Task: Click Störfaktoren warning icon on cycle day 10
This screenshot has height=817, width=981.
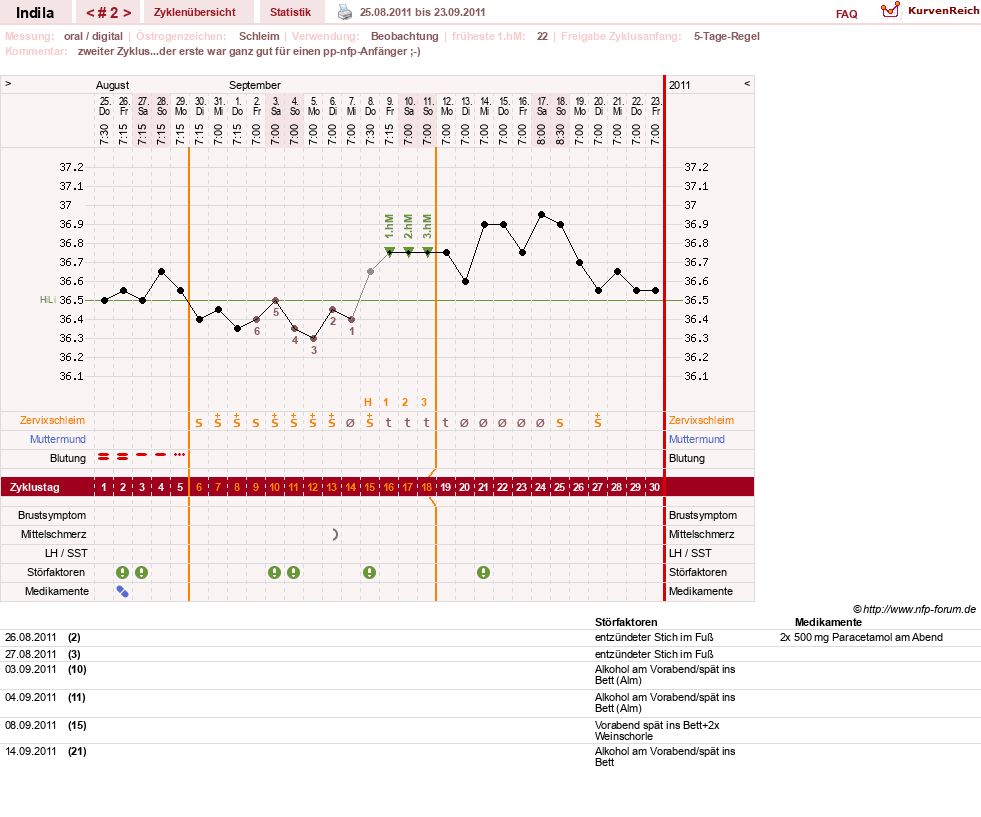Action: [275, 572]
